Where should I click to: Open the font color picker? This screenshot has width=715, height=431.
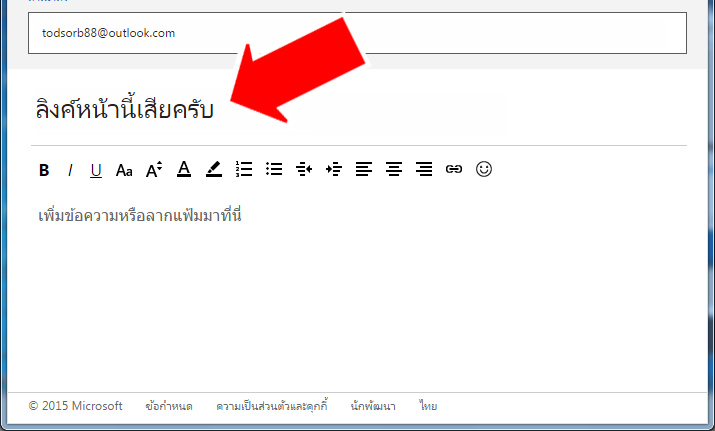tap(184, 169)
